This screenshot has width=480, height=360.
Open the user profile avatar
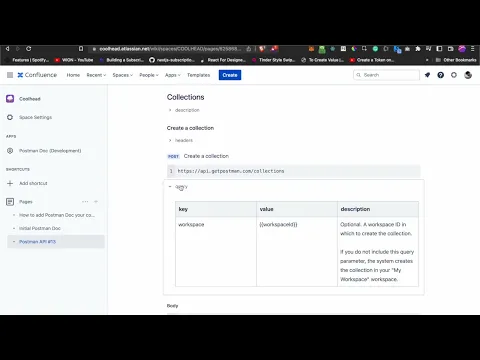pyautogui.click(x=468, y=75)
